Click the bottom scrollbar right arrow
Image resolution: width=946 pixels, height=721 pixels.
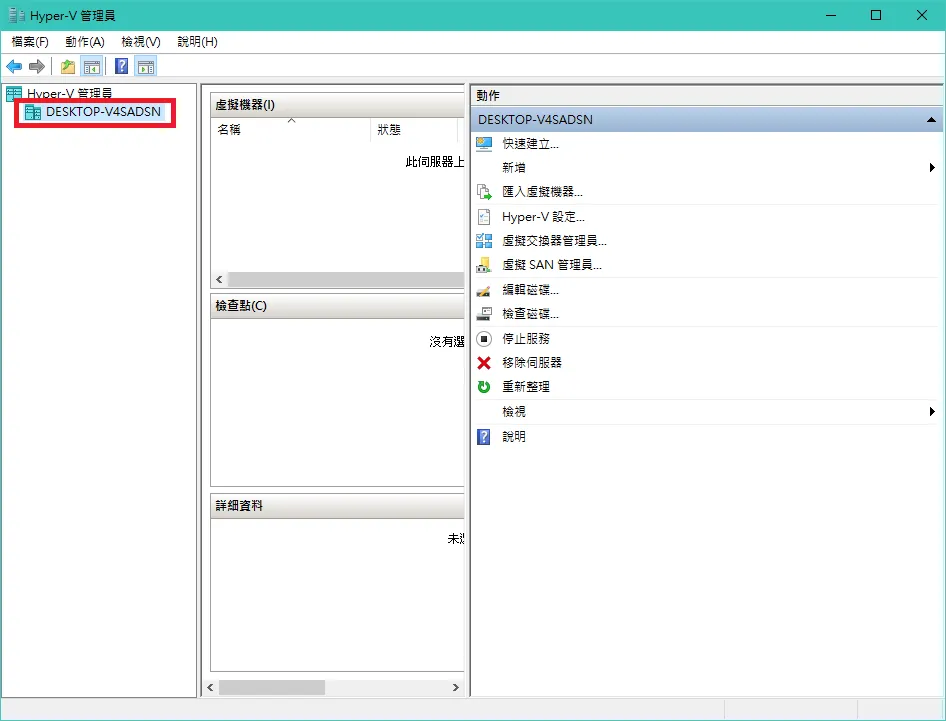[456, 687]
